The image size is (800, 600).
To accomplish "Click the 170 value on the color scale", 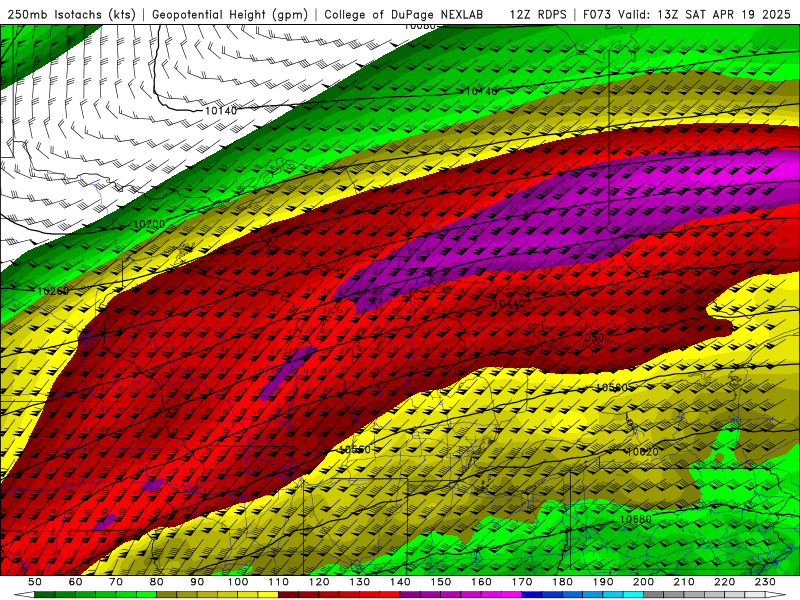I will point(522,582).
